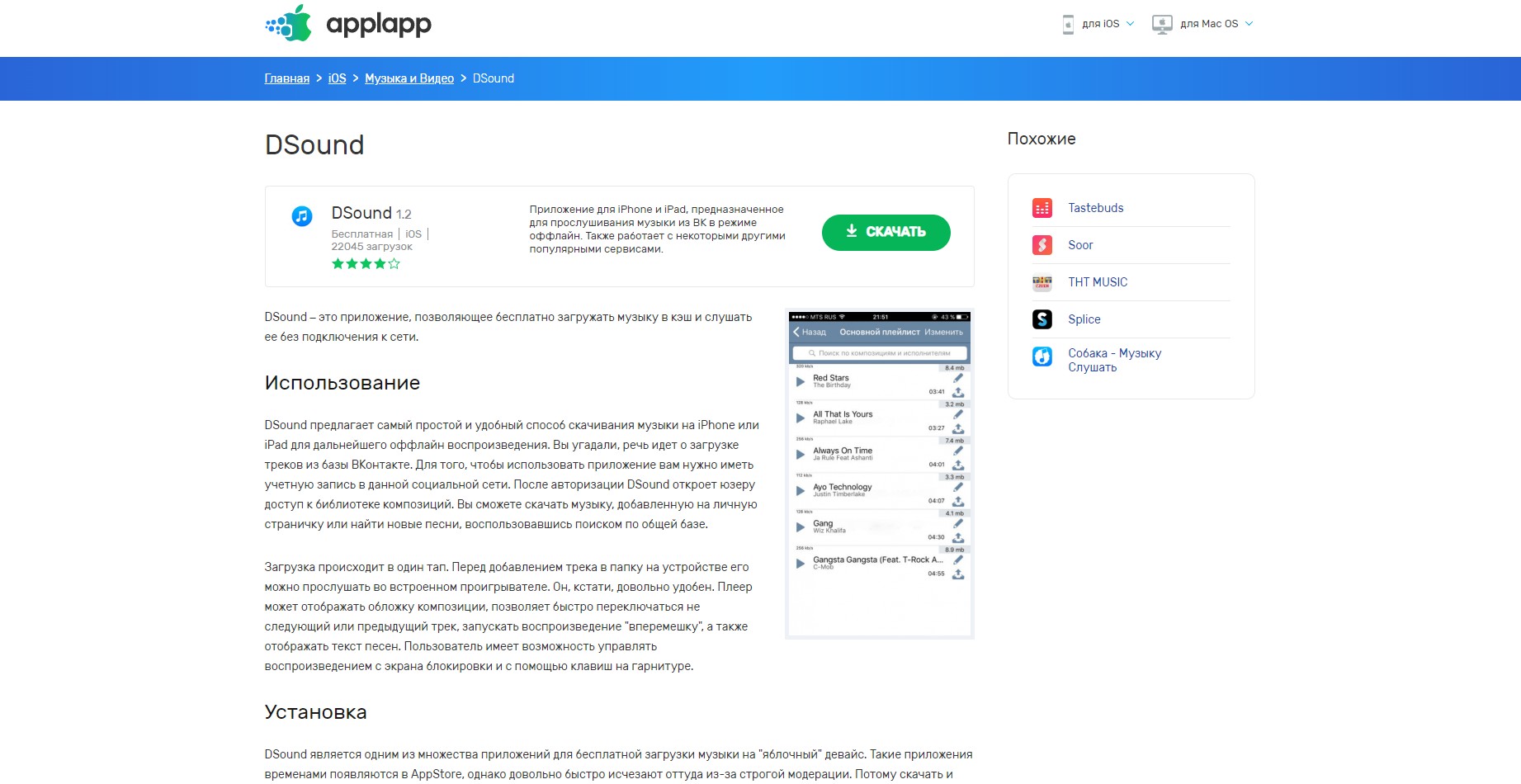Click the green СКАЧАТЬ download button
The image size is (1521, 784).
point(886,232)
